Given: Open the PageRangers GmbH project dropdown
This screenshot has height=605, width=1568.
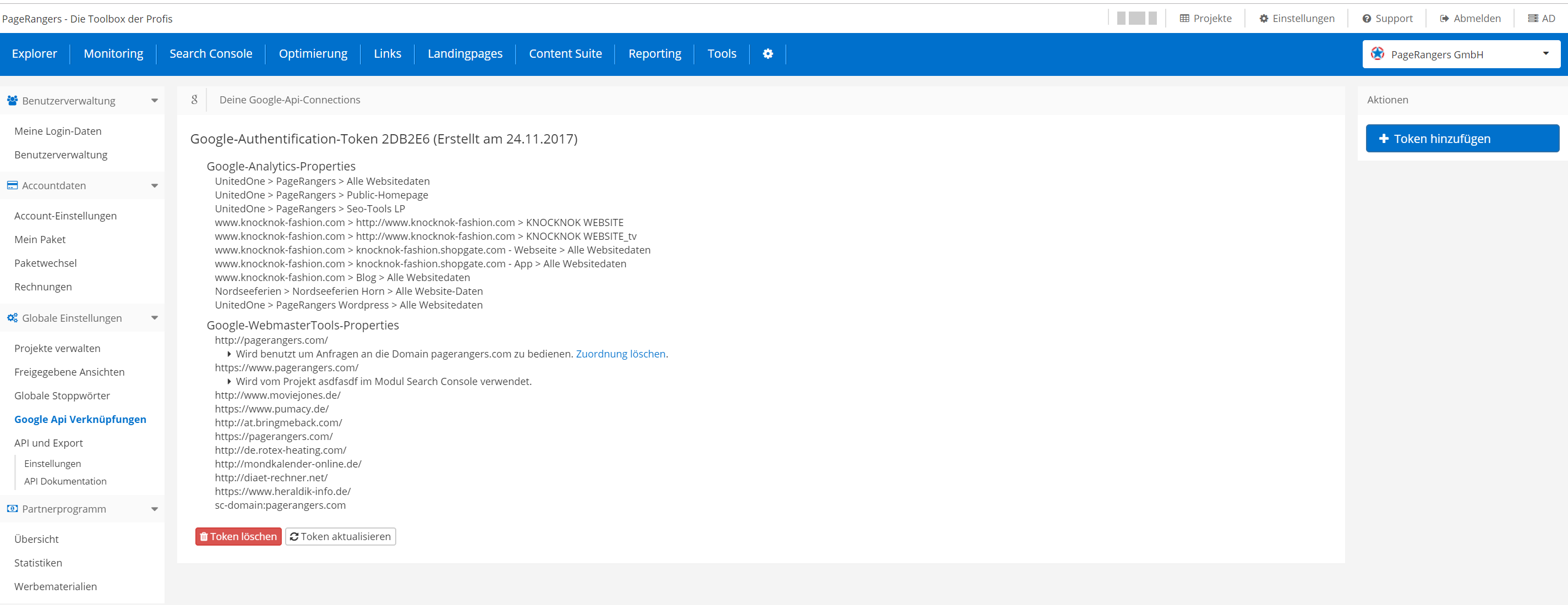Looking at the screenshot, I should point(1461,54).
